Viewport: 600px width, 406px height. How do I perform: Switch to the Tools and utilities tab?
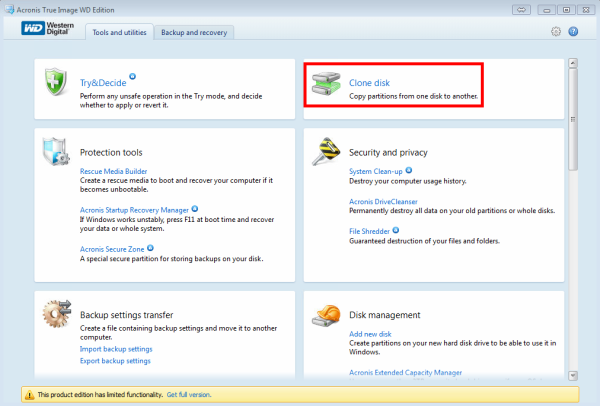point(119,33)
